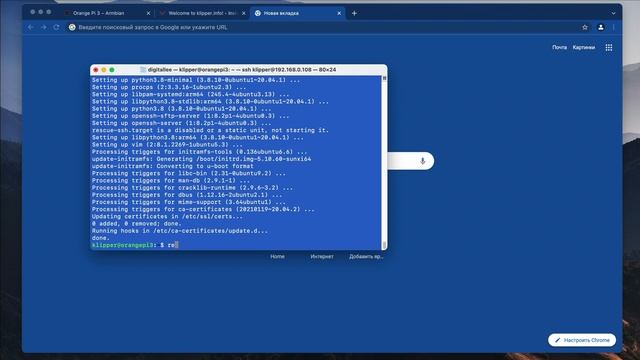Open the Интернет shortcut
The image size is (640, 360).
(x=322, y=256)
